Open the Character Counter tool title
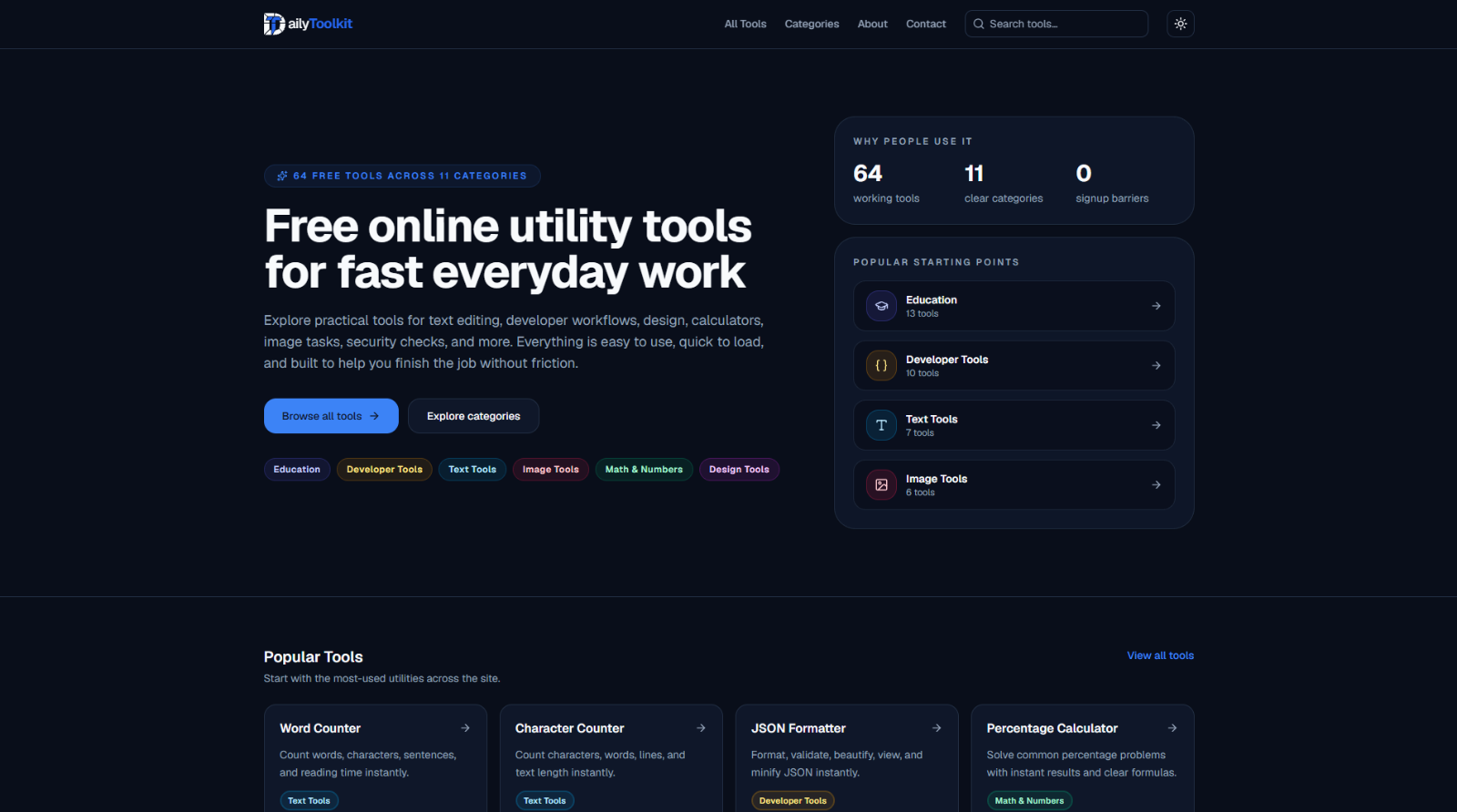The height and width of the screenshot is (812, 1457). (x=570, y=728)
